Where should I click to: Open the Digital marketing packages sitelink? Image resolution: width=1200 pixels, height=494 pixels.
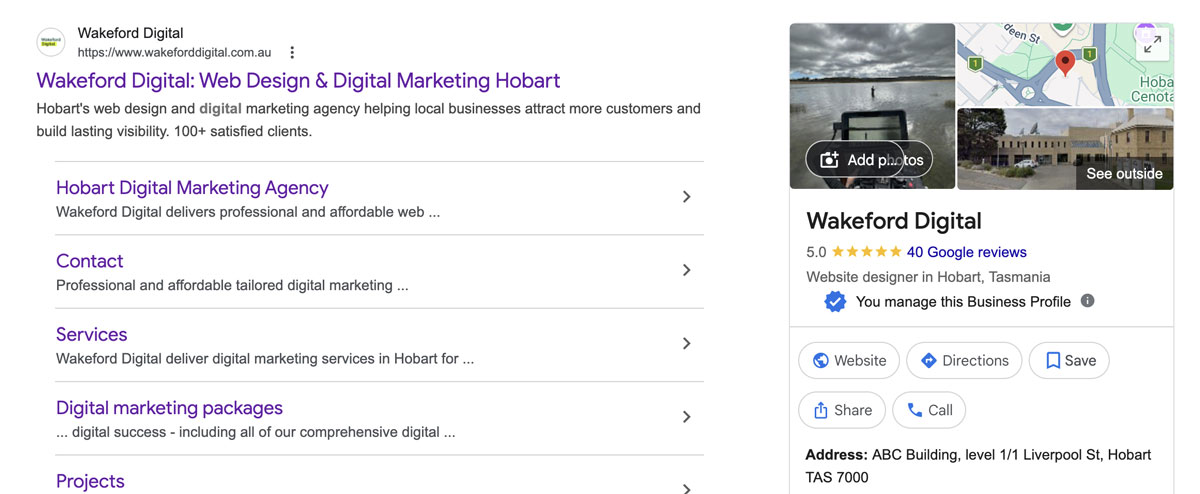pos(169,408)
